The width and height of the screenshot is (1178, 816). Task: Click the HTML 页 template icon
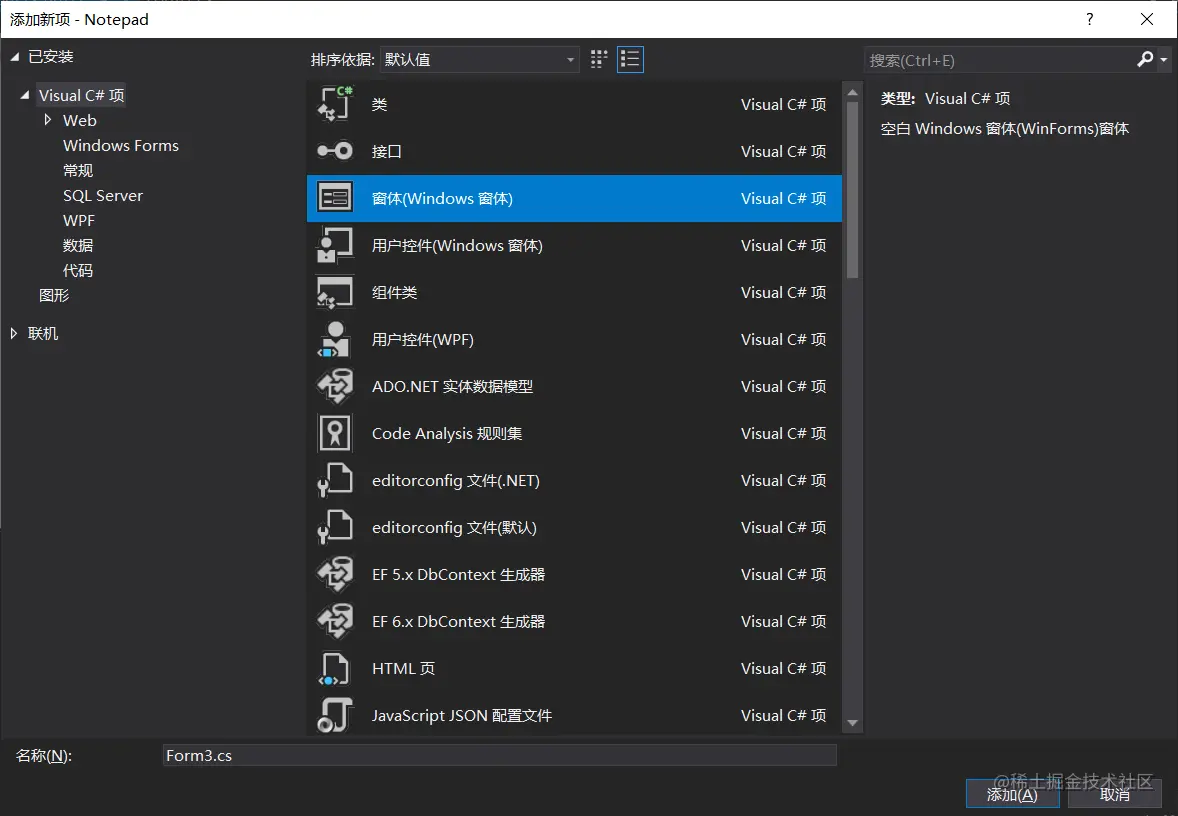(x=335, y=669)
